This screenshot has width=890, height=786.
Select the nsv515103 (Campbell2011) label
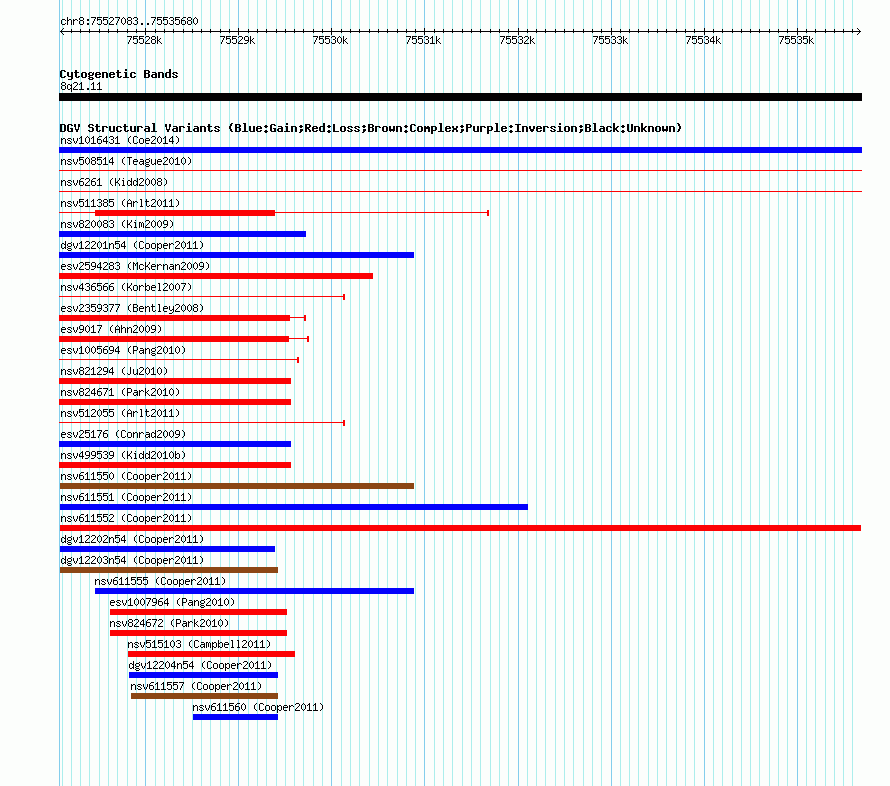pos(199,644)
